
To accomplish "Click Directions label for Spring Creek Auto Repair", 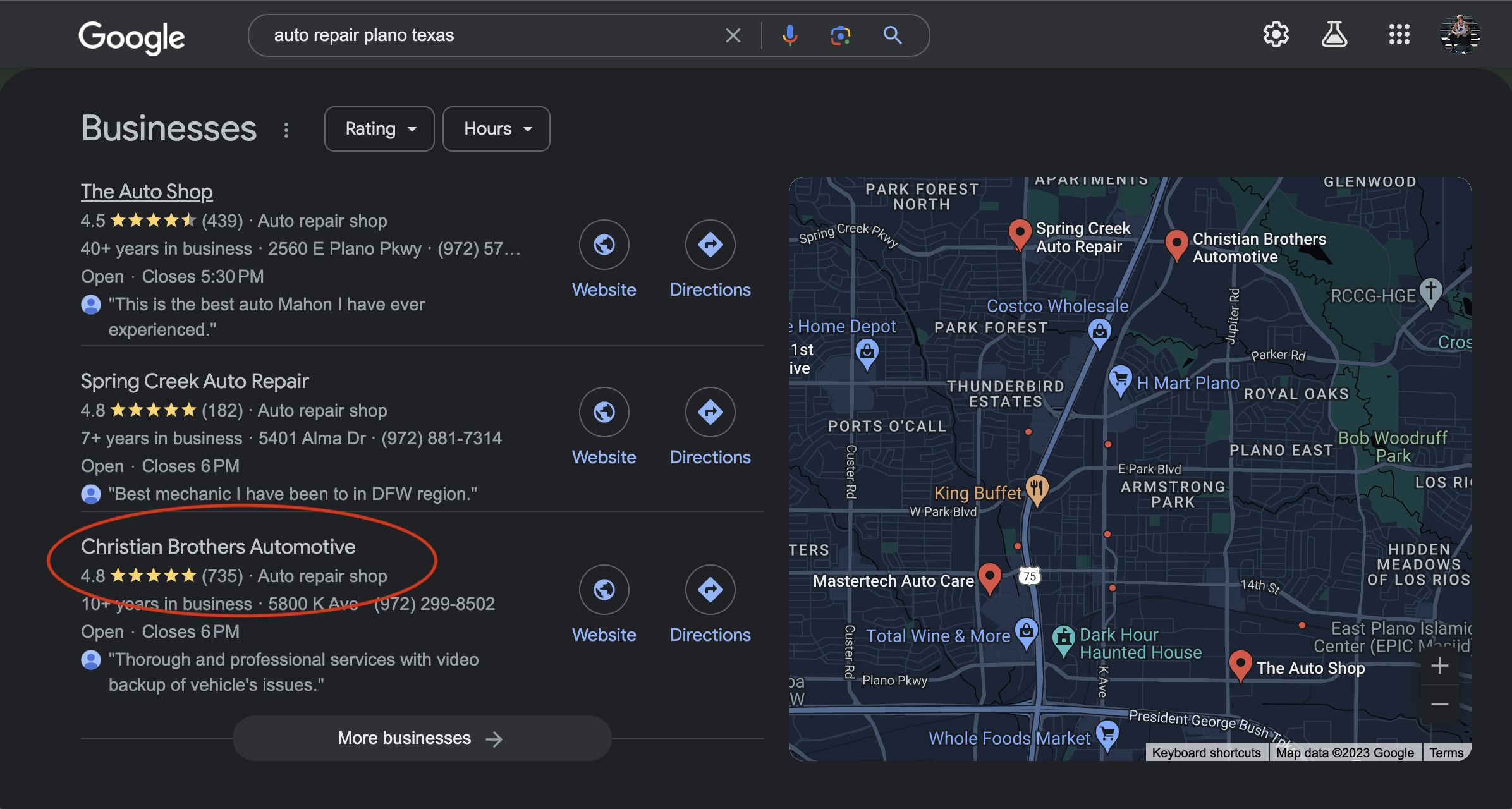I will coord(710,457).
